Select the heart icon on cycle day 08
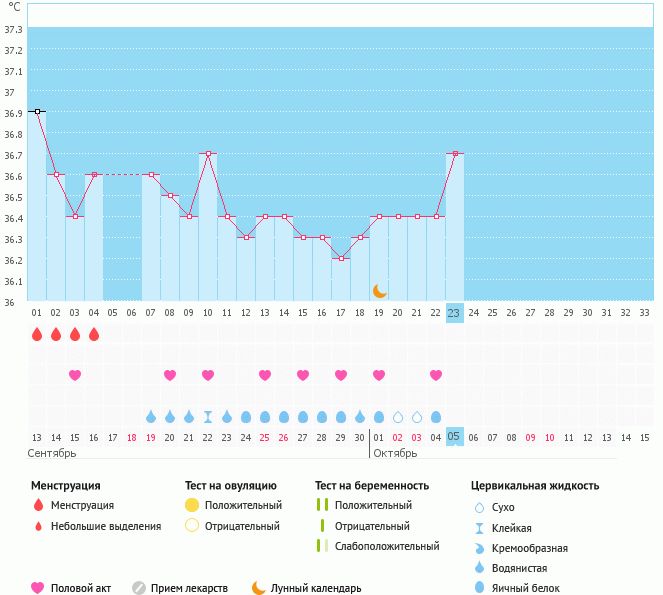 pyautogui.click(x=170, y=375)
